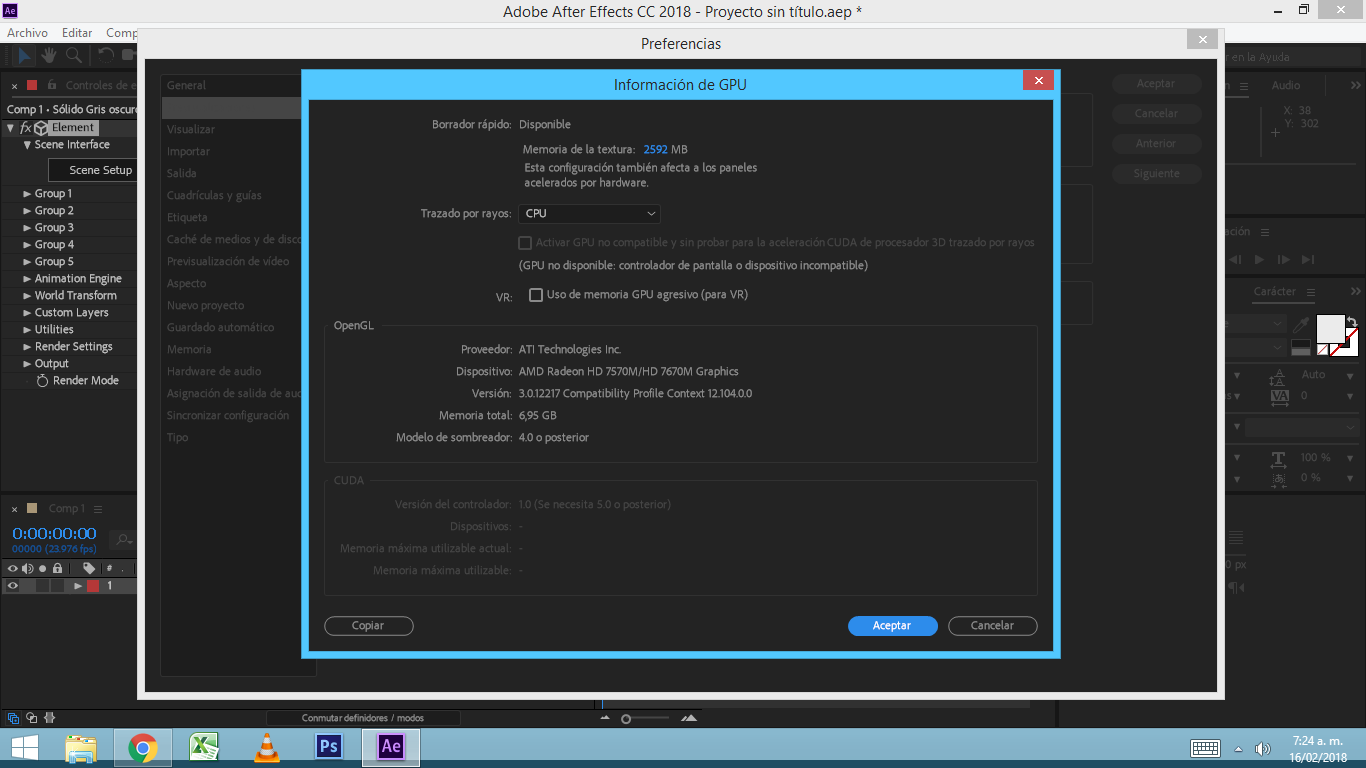Open the Trazado por rayos dropdown
Image resolution: width=1366 pixels, height=768 pixels.
tap(589, 213)
